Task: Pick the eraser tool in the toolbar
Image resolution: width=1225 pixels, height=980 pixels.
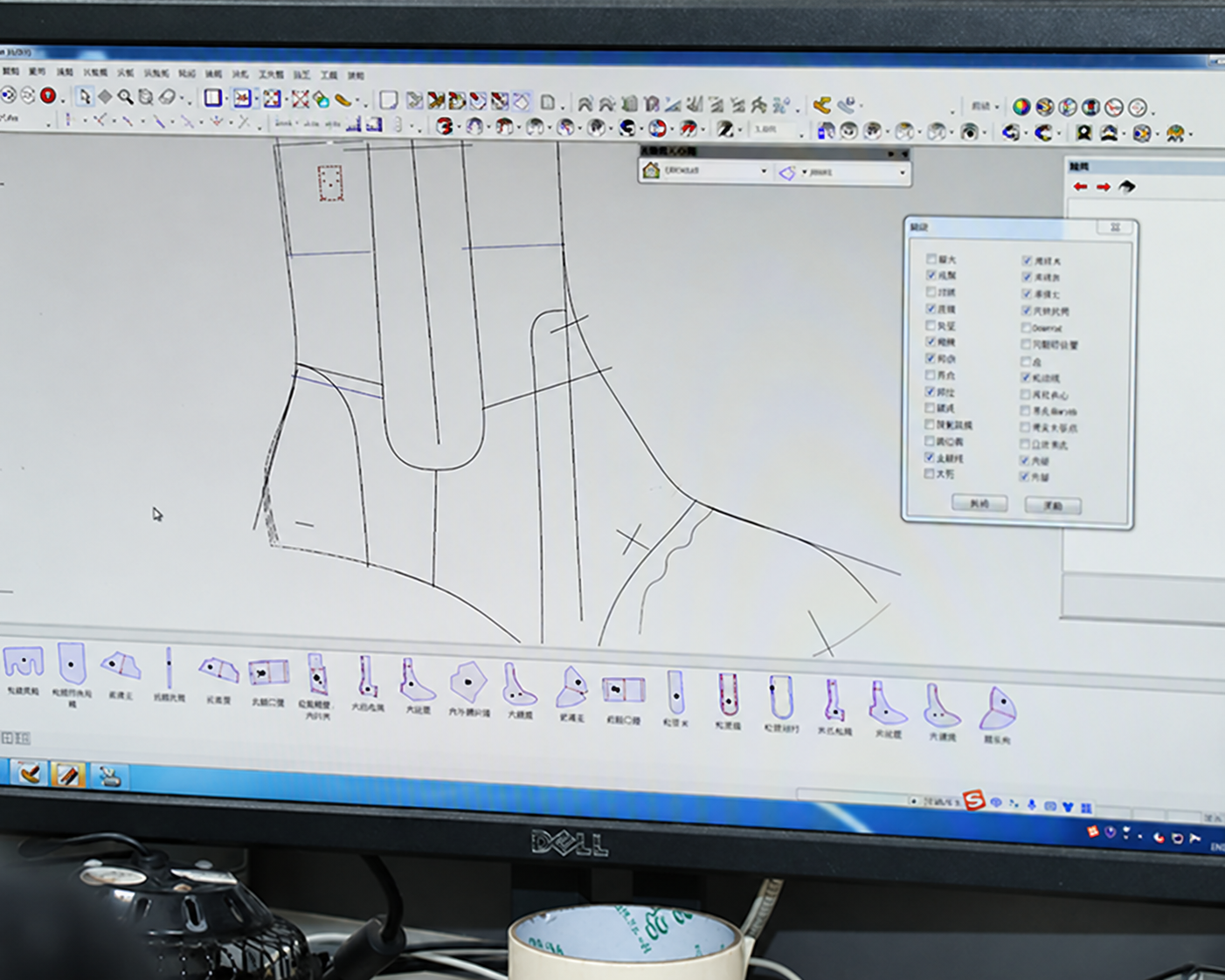Action: click(x=167, y=98)
